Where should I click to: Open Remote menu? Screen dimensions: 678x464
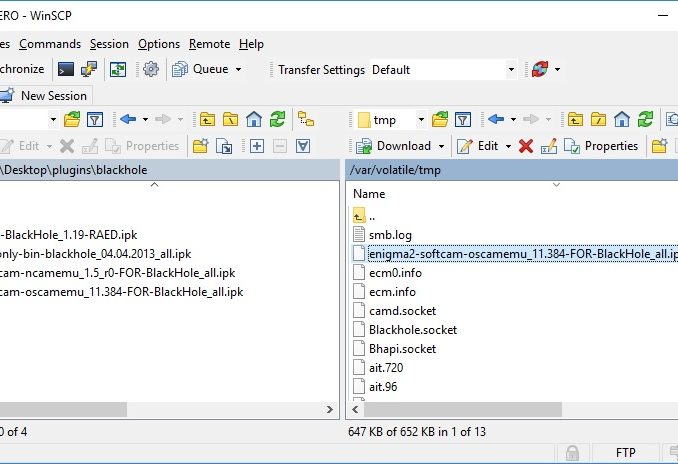pos(209,44)
